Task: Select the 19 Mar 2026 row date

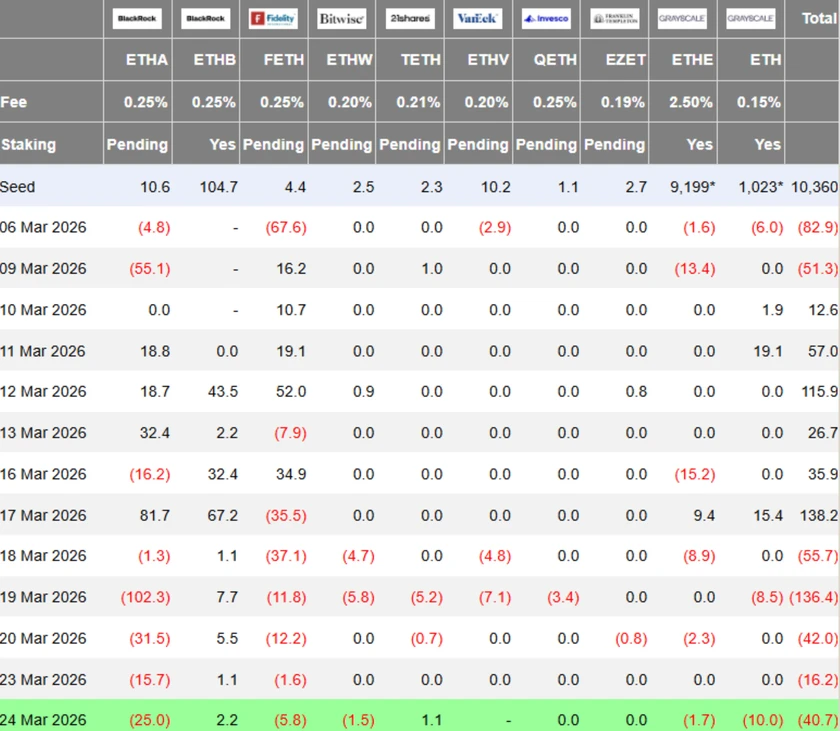Action: [x=43, y=597]
